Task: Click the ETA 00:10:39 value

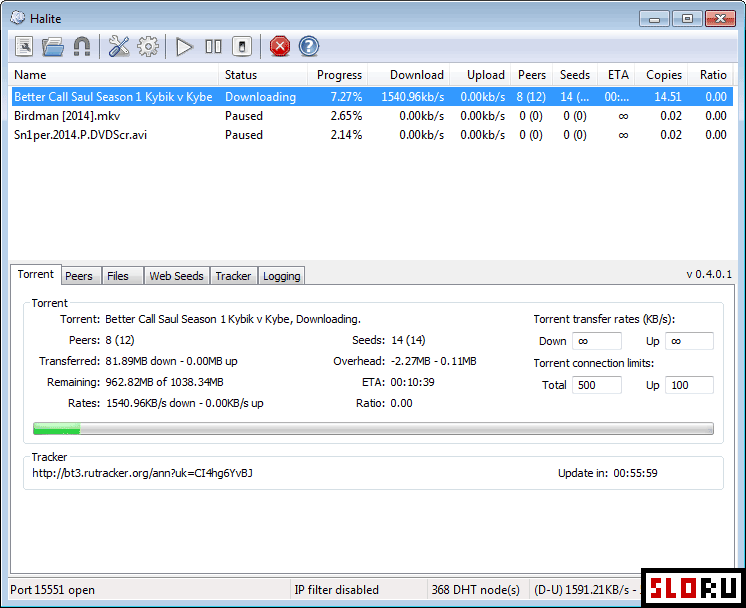Action: tap(412, 382)
